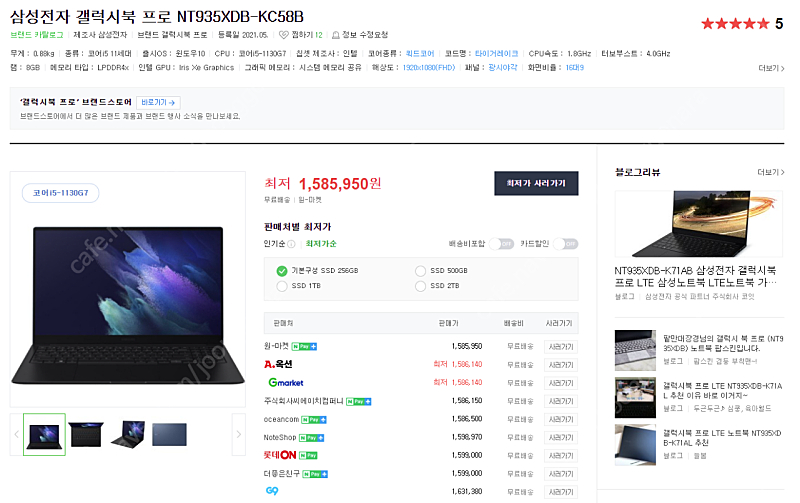Click the NoteShop seller name
This screenshot has width=800, height=503.
[x=280, y=438]
